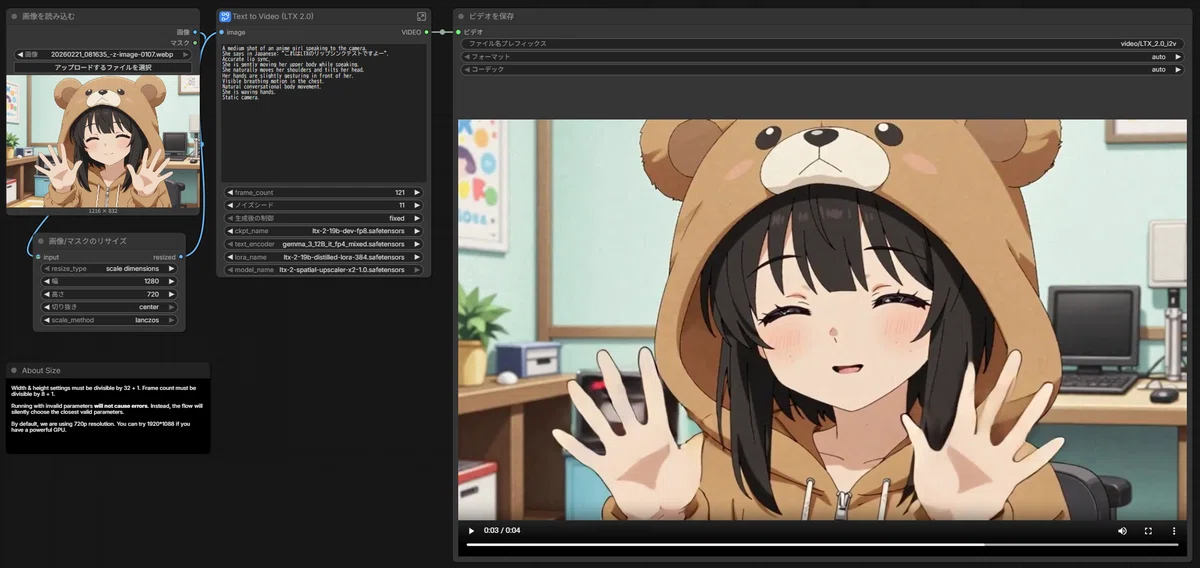Click the subgraph icon on the Text to Video node
Screen dimensions: 1200x568
(x=225, y=16)
